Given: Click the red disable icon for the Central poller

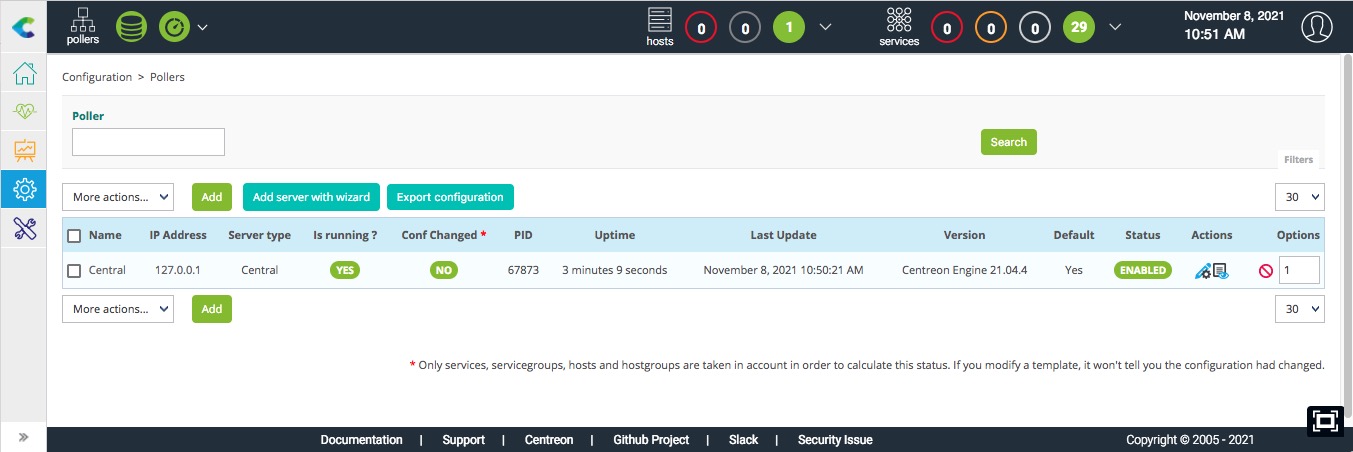Looking at the screenshot, I should pos(1265,271).
